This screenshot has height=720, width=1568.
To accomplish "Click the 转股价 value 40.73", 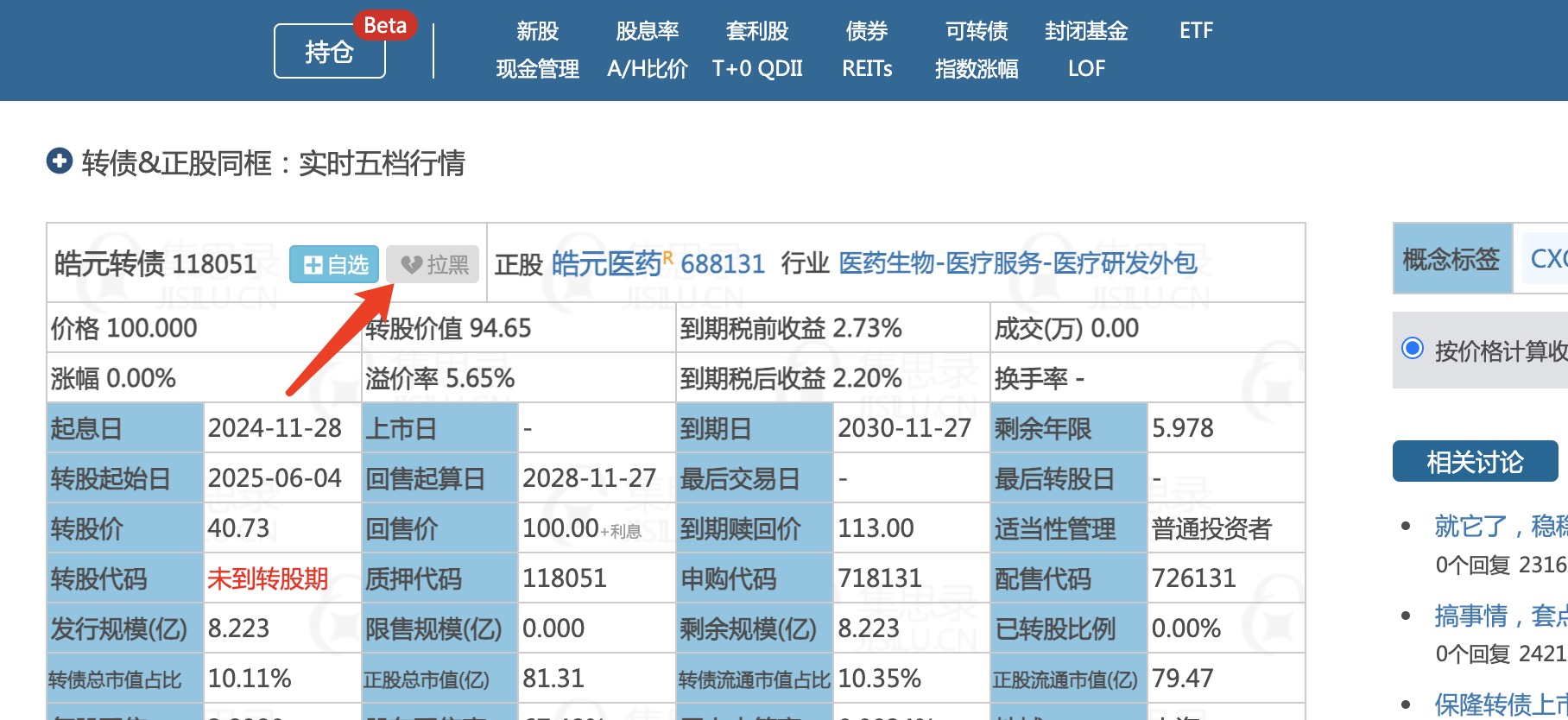I will coord(238,528).
